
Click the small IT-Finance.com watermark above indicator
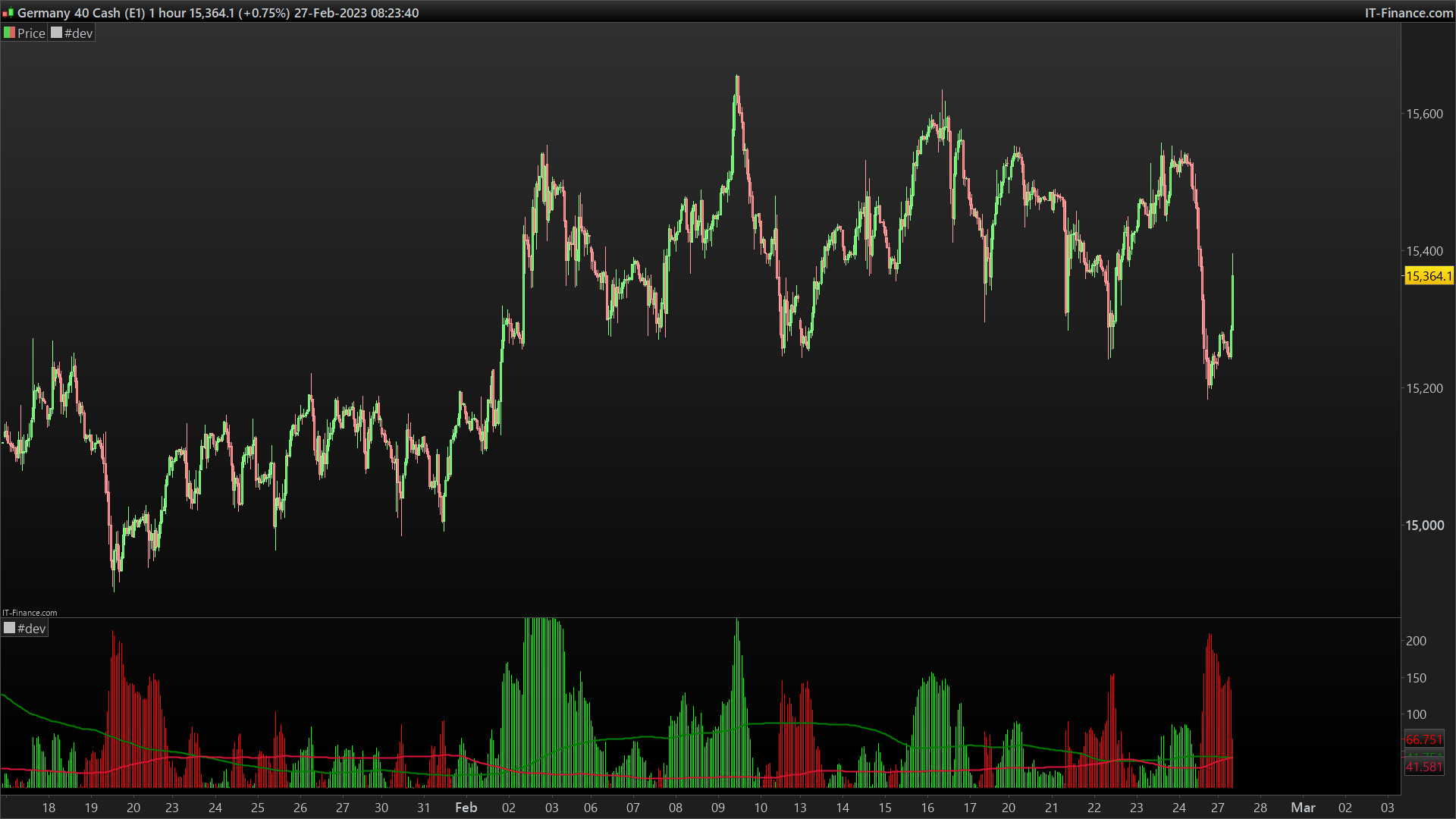(30, 613)
